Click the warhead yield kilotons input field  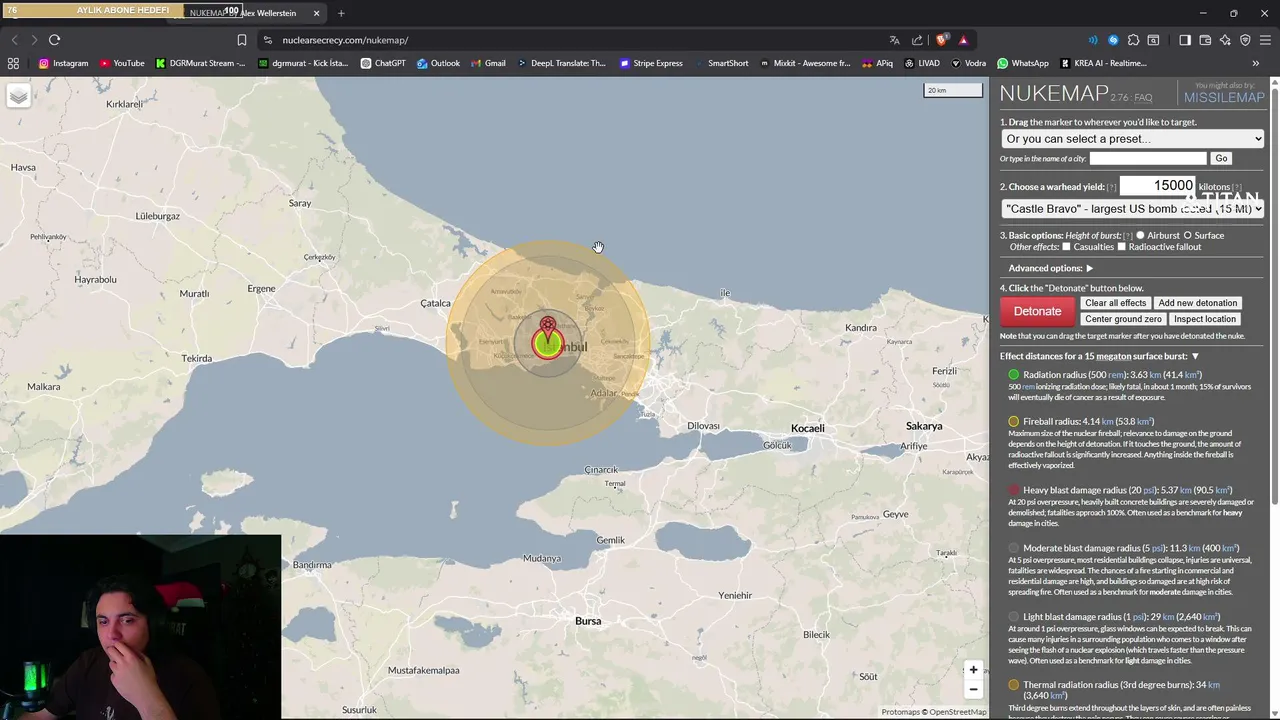click(1157, 186)
